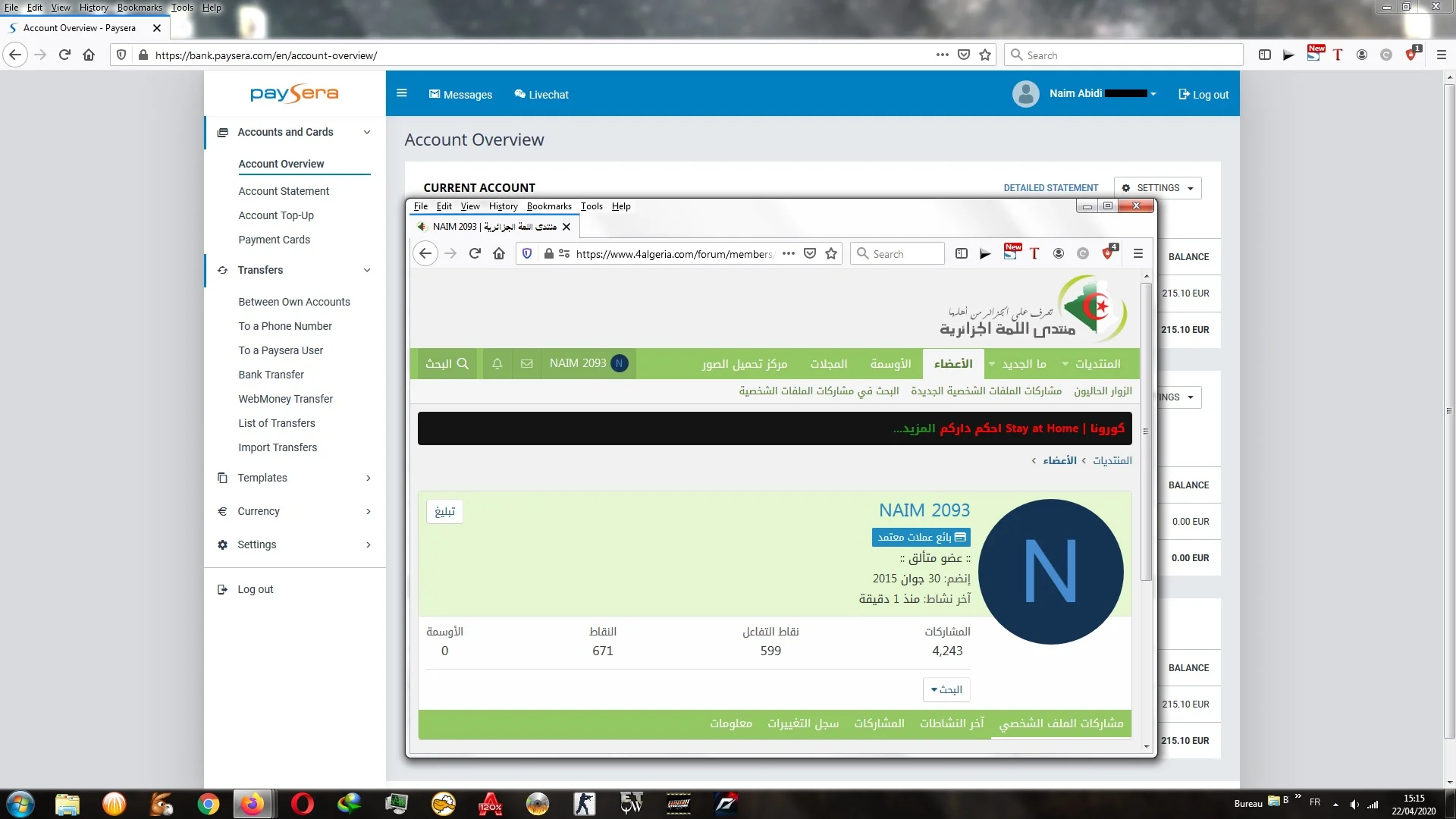Click the Paysera hamburger menu icon
Viewport: 1456px width, 819px height.
pyautogui.click(x=402, y=93)
